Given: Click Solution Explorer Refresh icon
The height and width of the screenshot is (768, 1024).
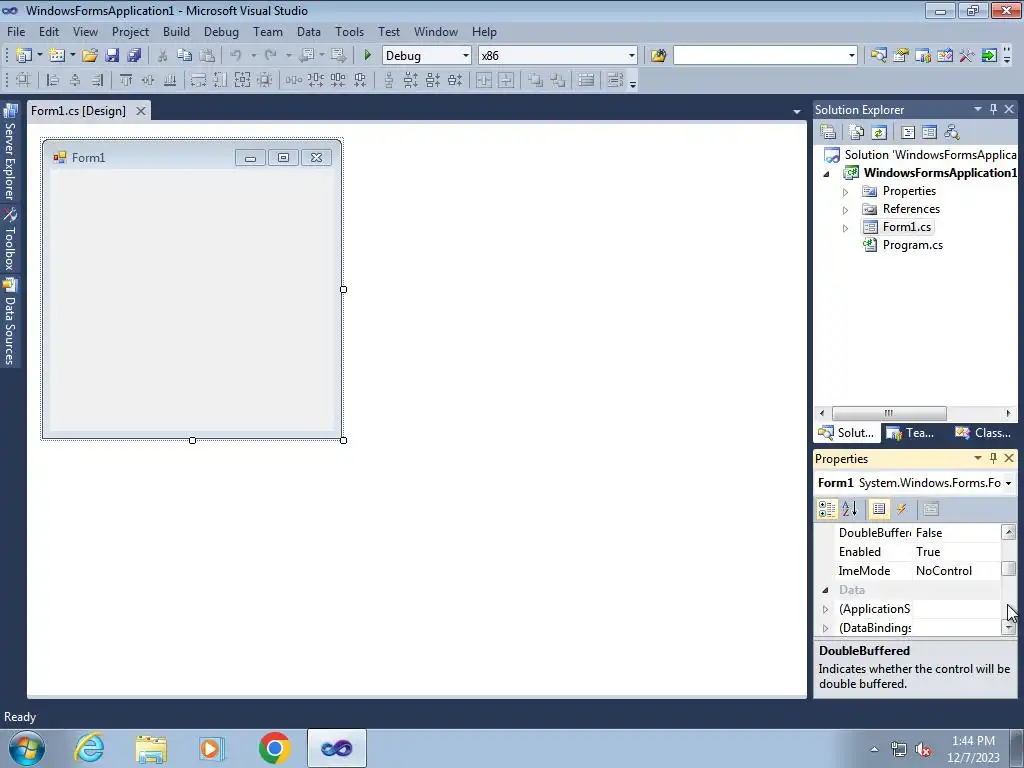Looking at the screenshot, I should pos(879,133).
